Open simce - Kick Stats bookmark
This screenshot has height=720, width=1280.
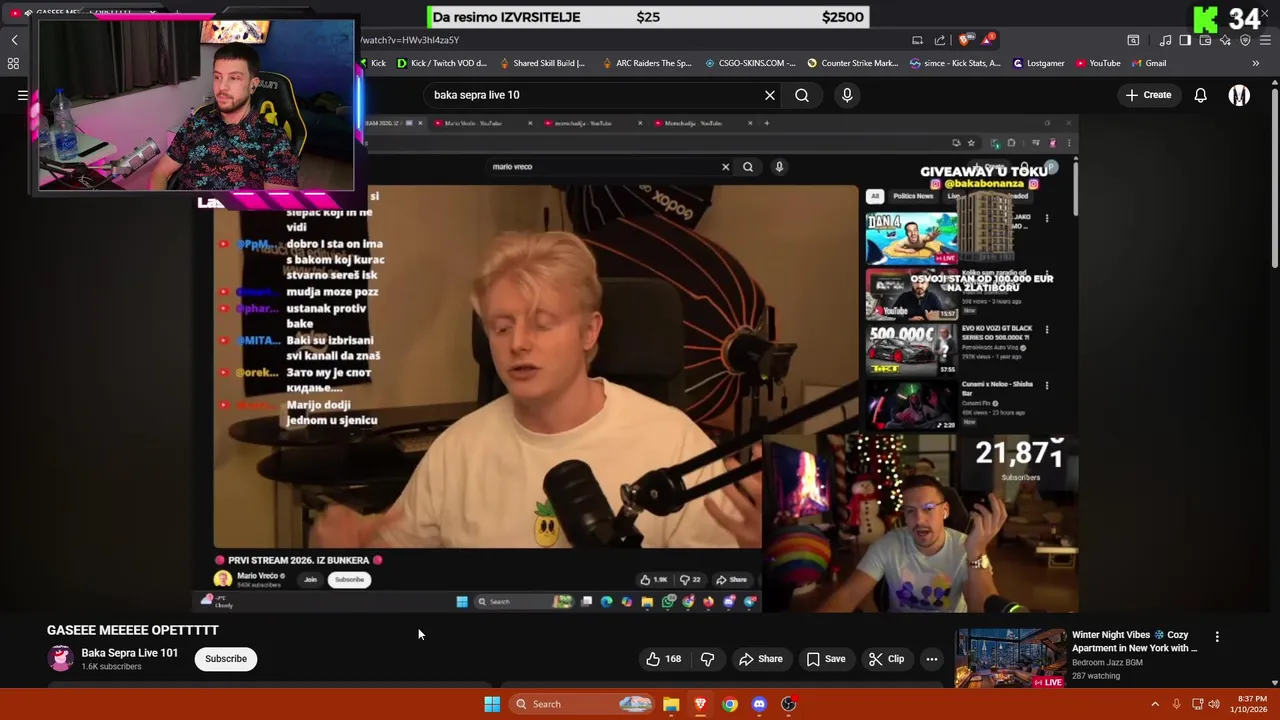click(x=955, y=63)
